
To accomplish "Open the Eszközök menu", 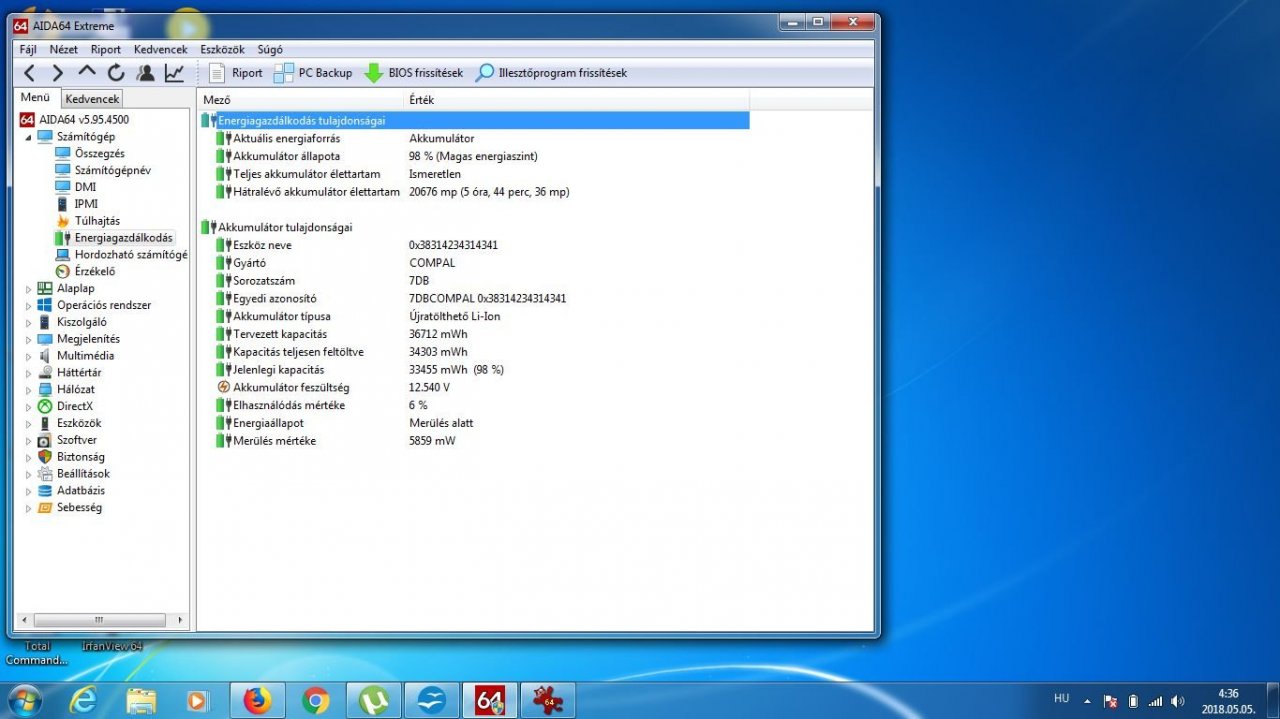I will 221,49.
